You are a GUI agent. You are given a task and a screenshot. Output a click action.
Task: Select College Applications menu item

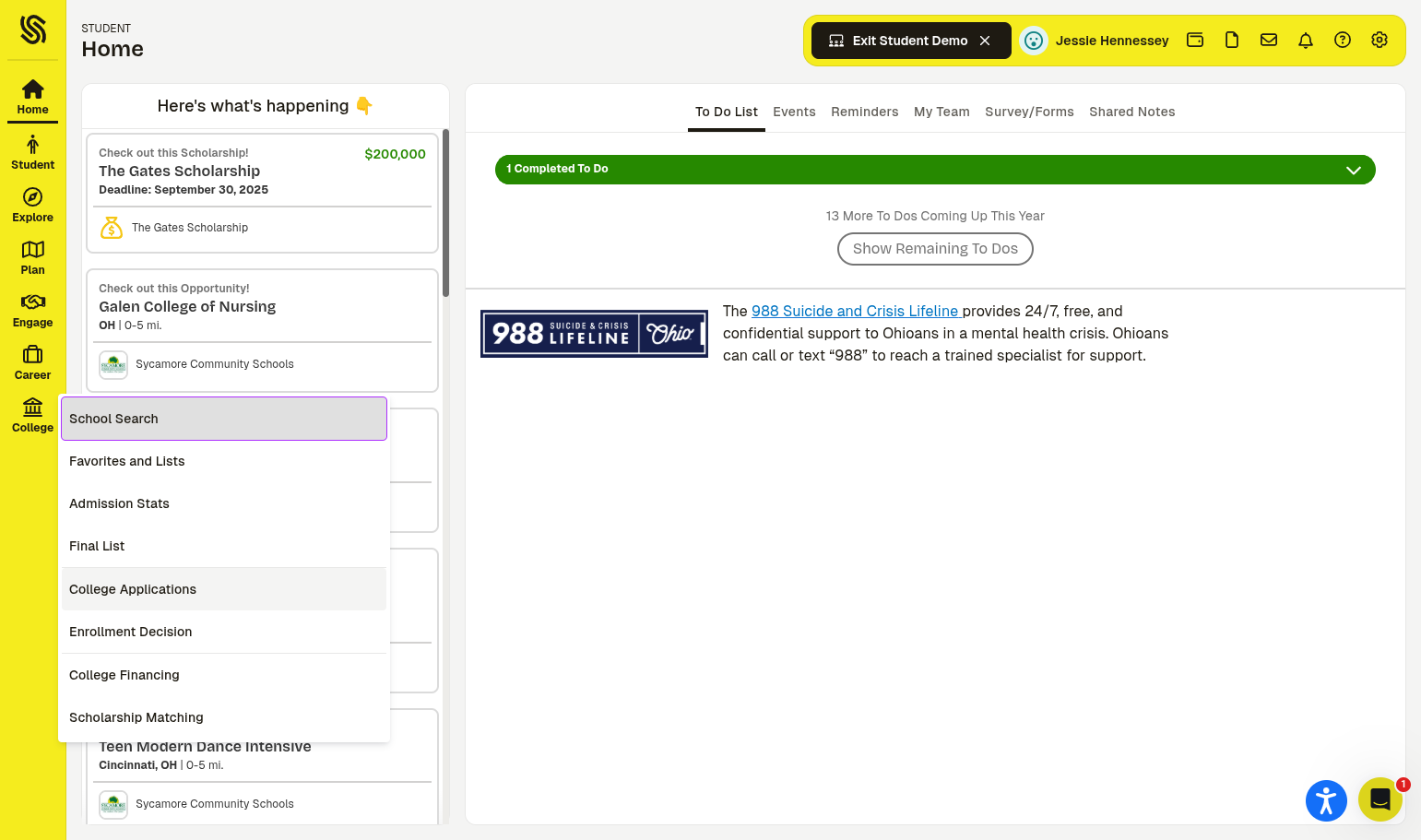224,589
